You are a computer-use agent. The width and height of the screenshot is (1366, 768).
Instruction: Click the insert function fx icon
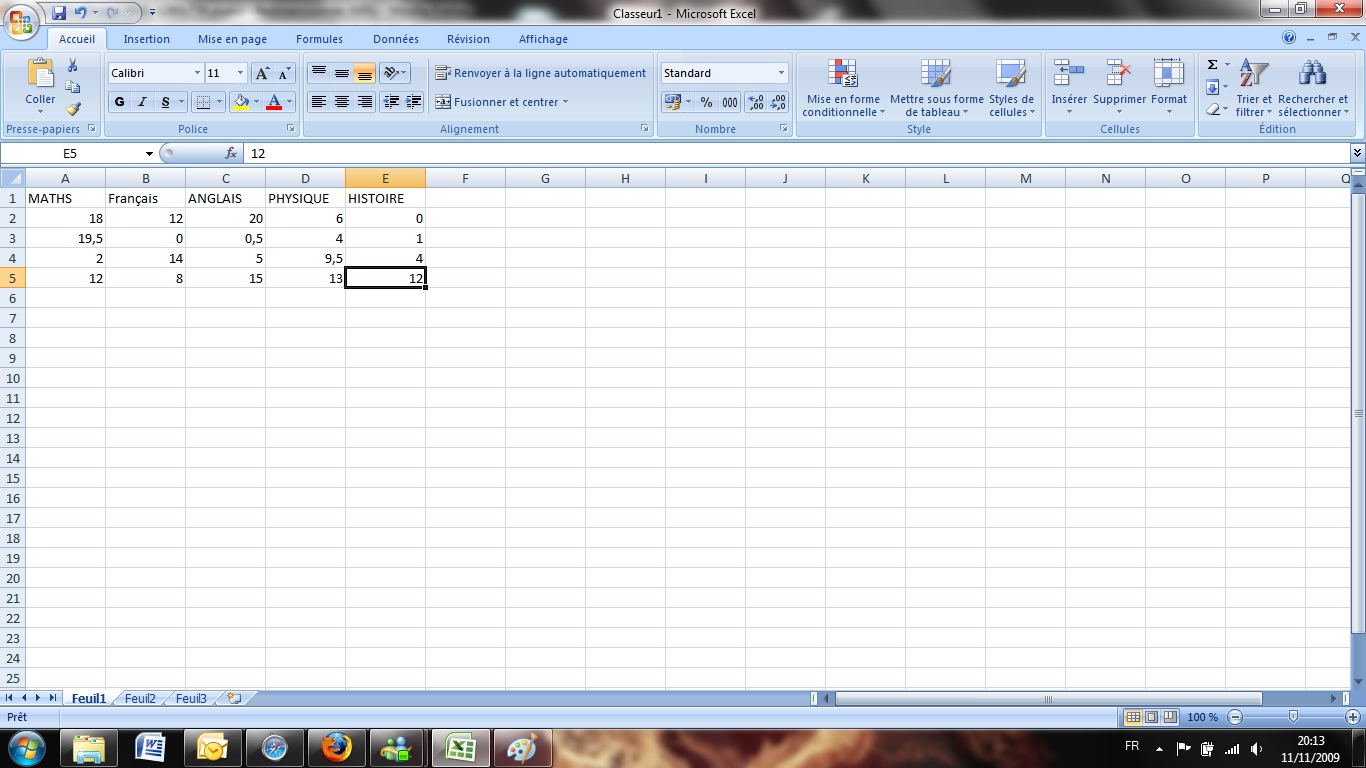click(231, 153)
